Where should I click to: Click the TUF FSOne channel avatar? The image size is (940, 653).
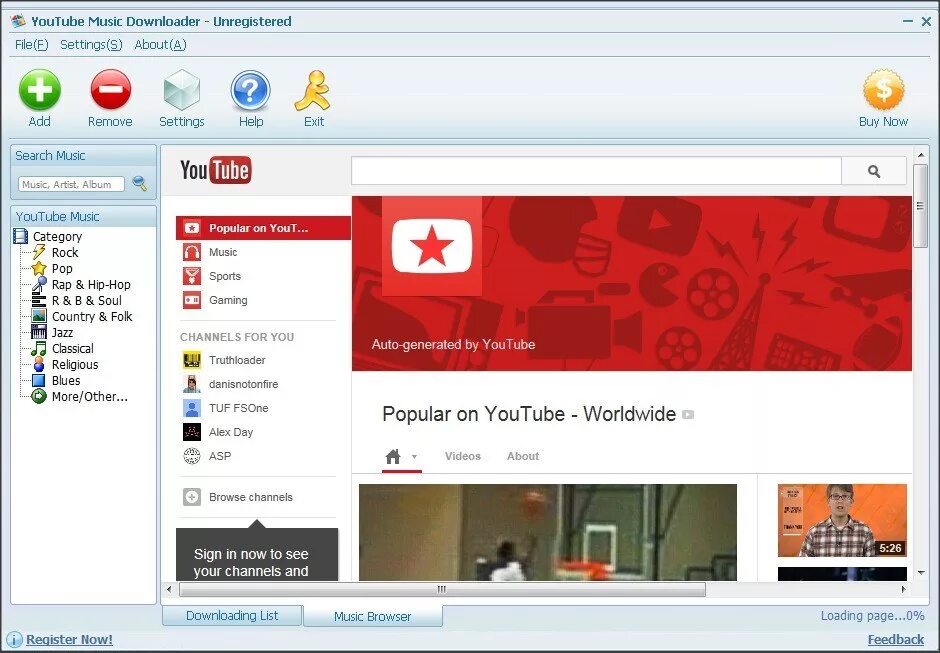pyautogui.click(x=192, y=408)
